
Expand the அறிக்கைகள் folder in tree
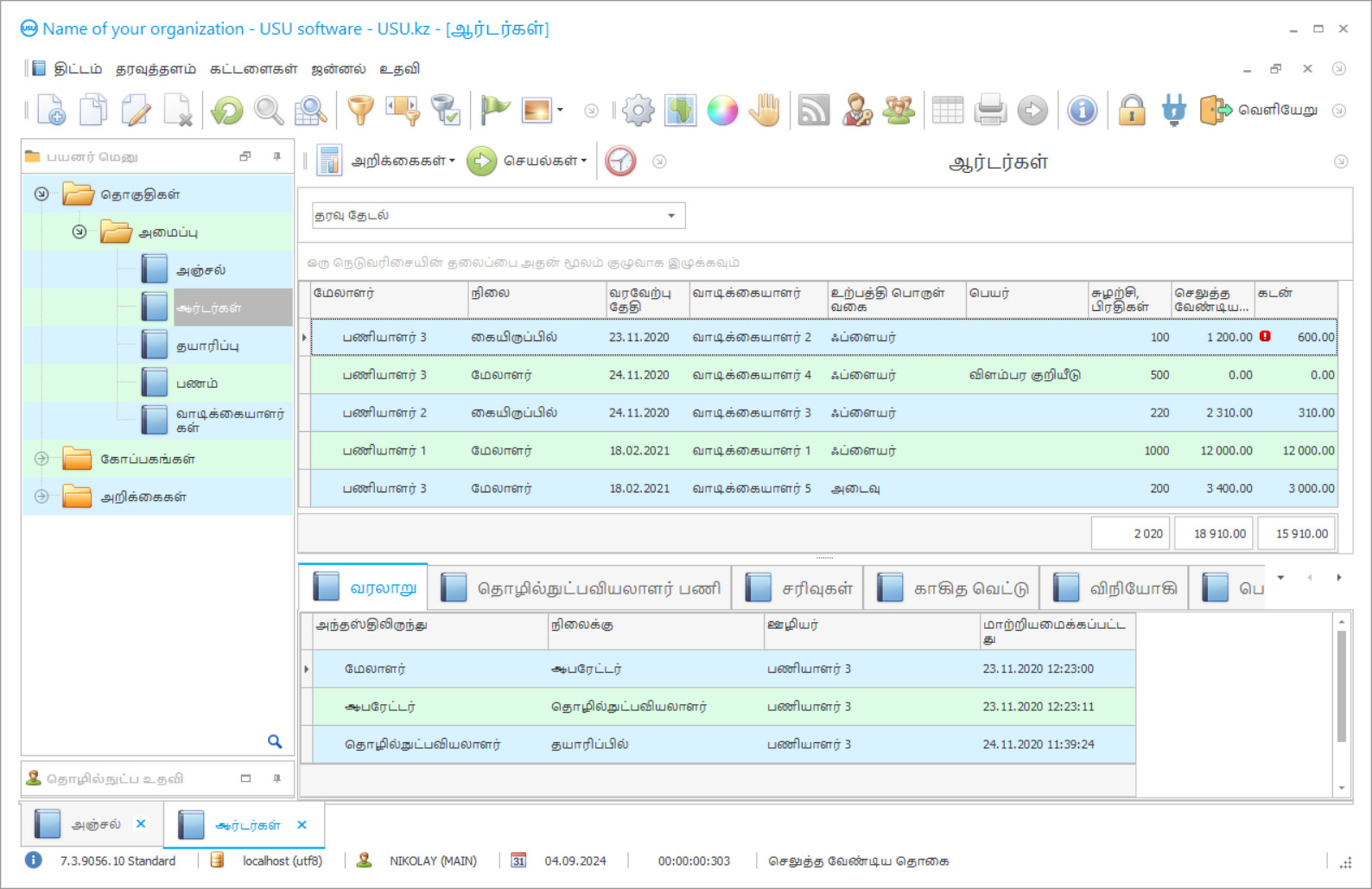click(x=41, y=497)
